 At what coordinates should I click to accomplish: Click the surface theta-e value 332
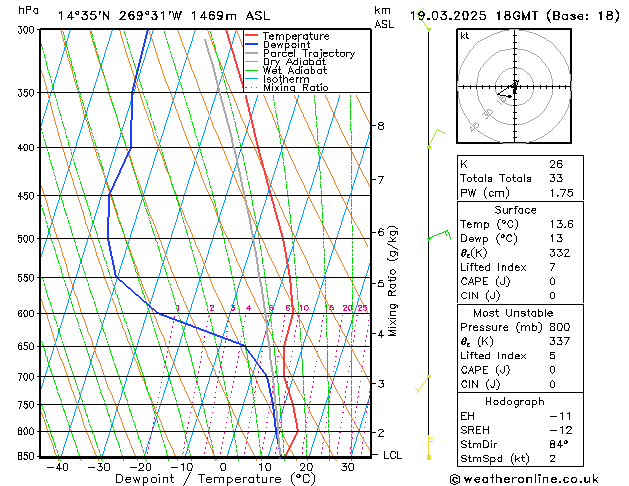(560, 253)
